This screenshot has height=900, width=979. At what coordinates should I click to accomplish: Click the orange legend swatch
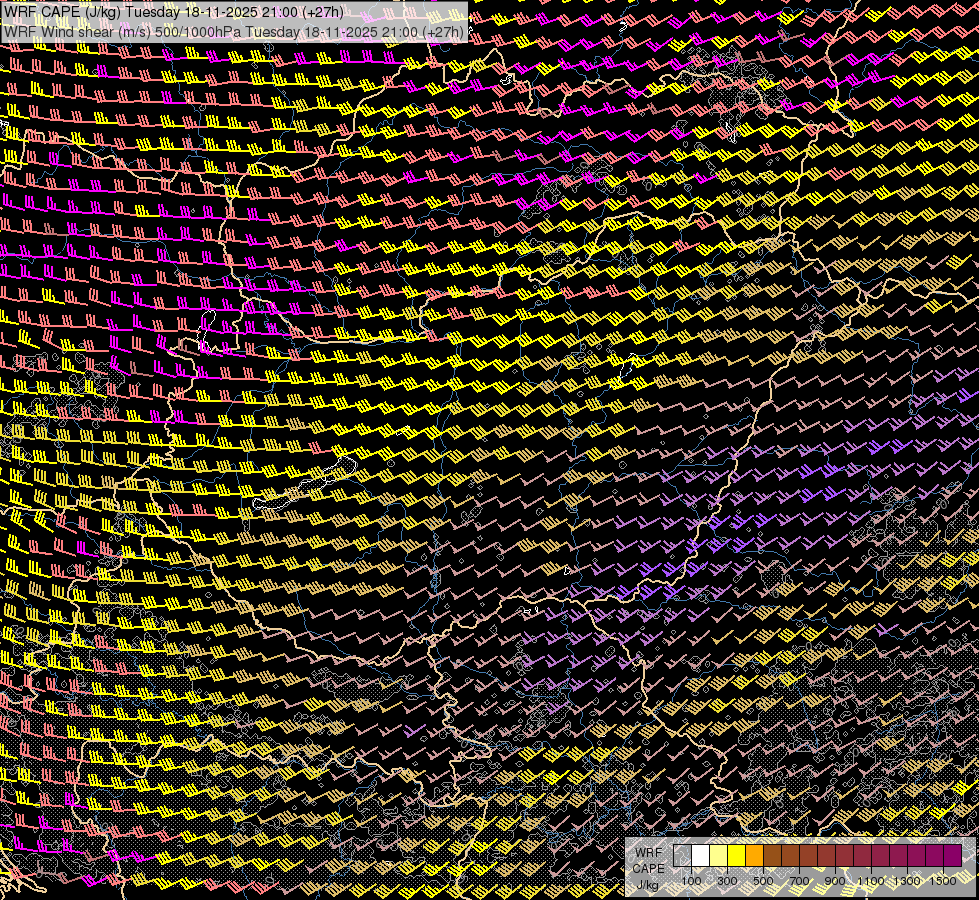[x=754, y=855]
